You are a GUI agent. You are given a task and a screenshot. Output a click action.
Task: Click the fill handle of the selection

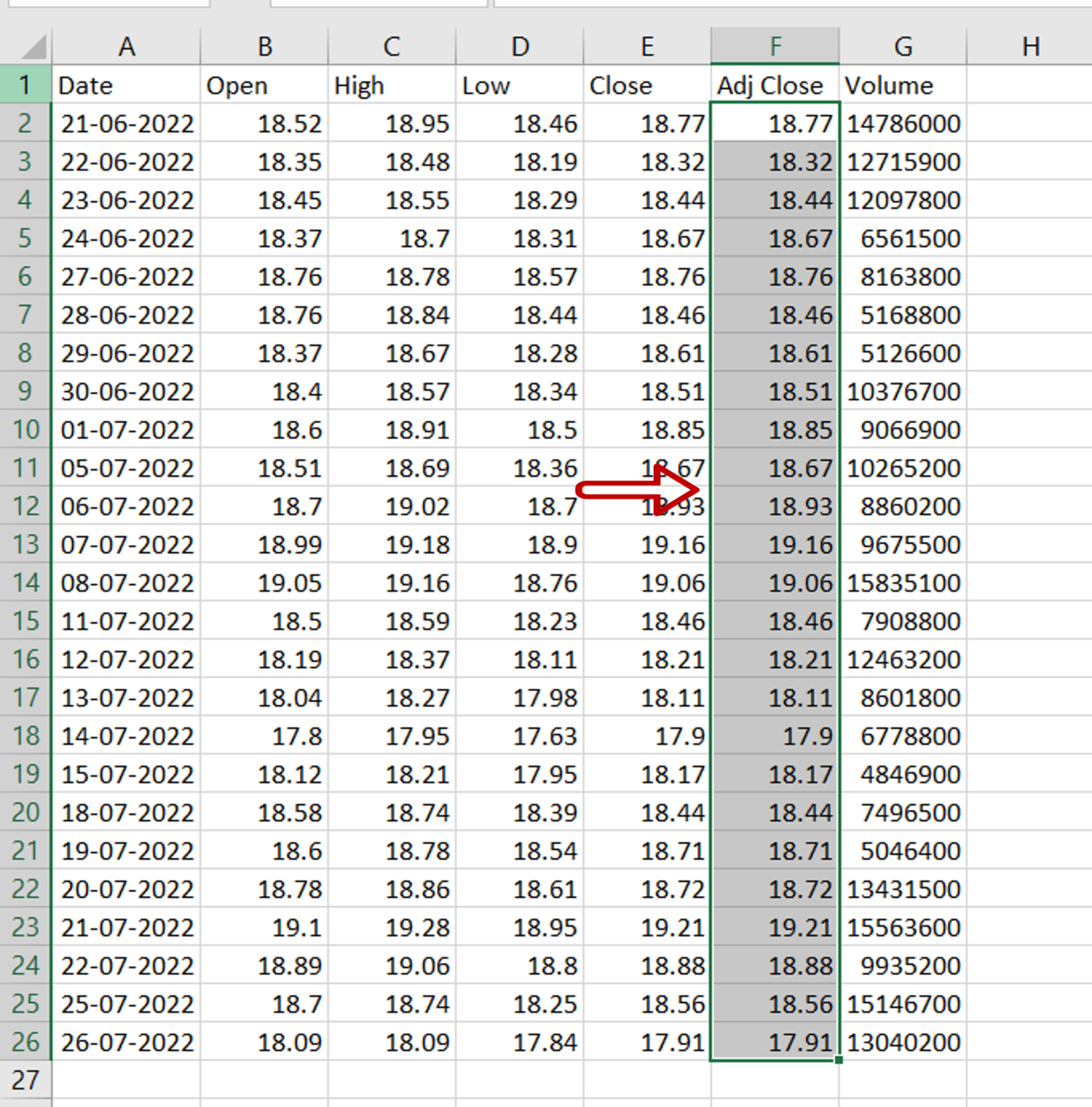[838, 1060]
